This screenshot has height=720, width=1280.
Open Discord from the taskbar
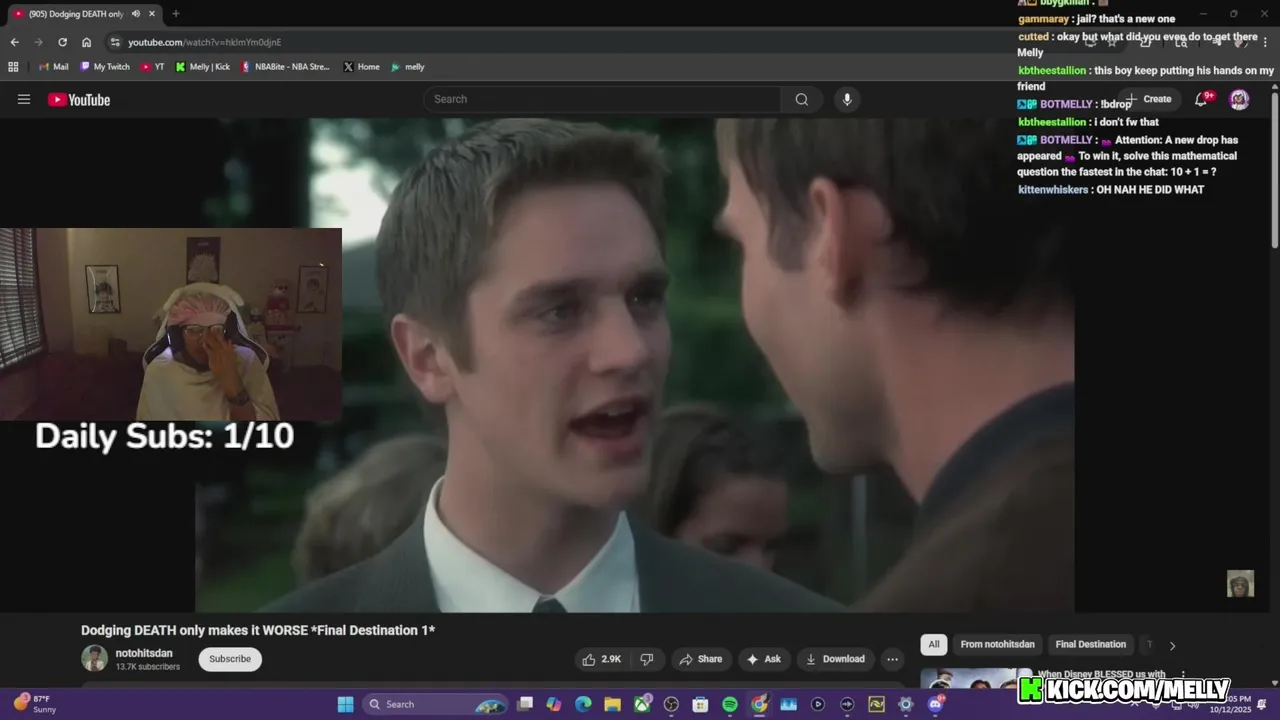[935, 704]
